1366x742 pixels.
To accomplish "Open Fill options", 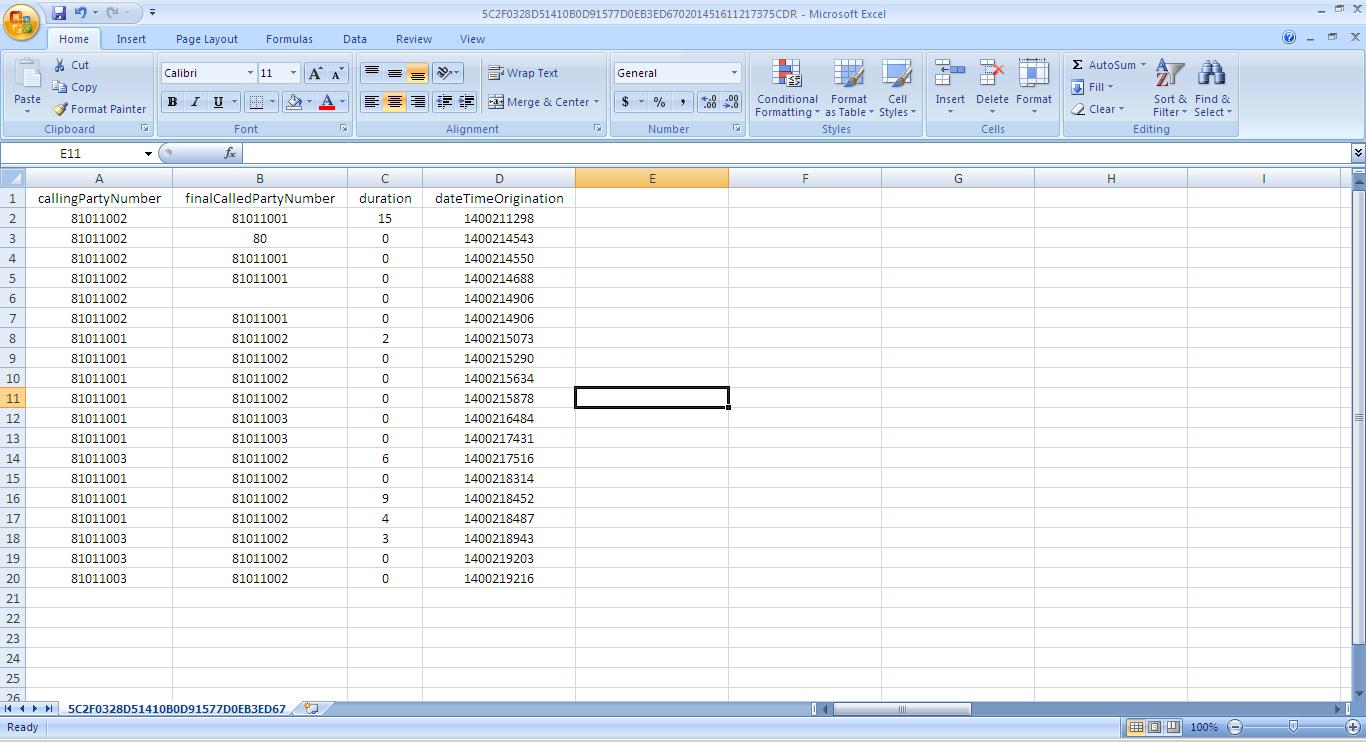I will (1092, 87).
